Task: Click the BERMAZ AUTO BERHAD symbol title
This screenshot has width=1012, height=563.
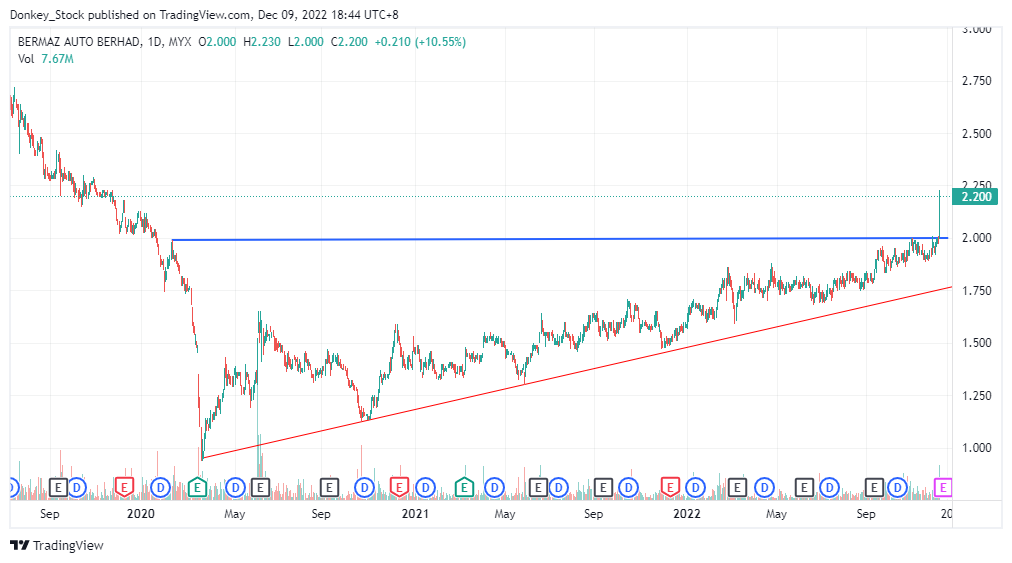Action: [x=79, y=42]
